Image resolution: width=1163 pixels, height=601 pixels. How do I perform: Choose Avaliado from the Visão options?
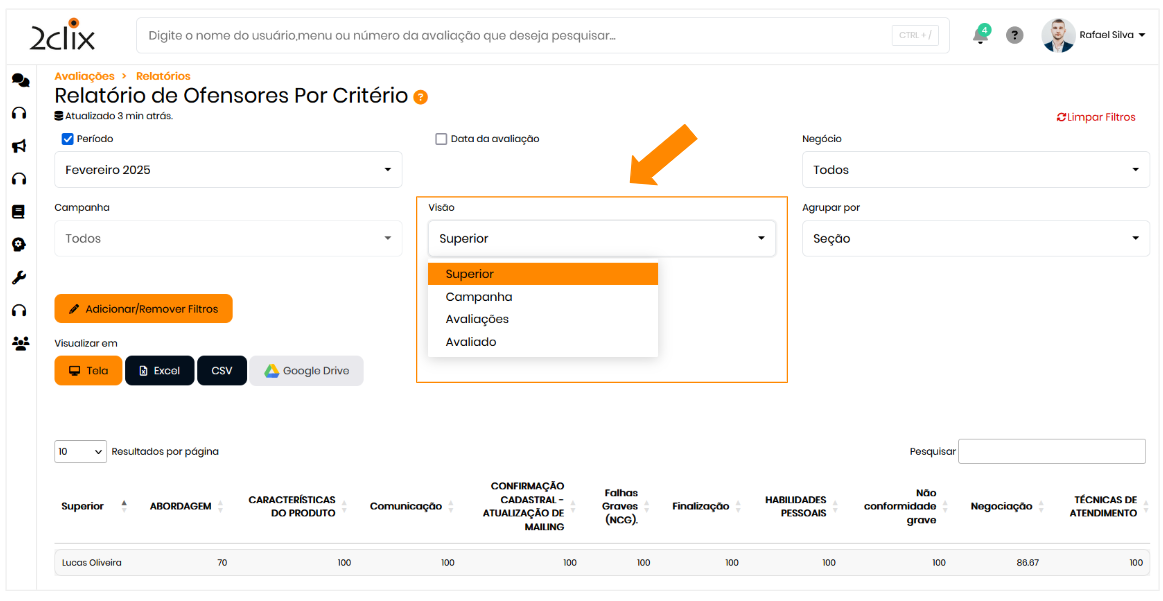(x=471, y=342)
